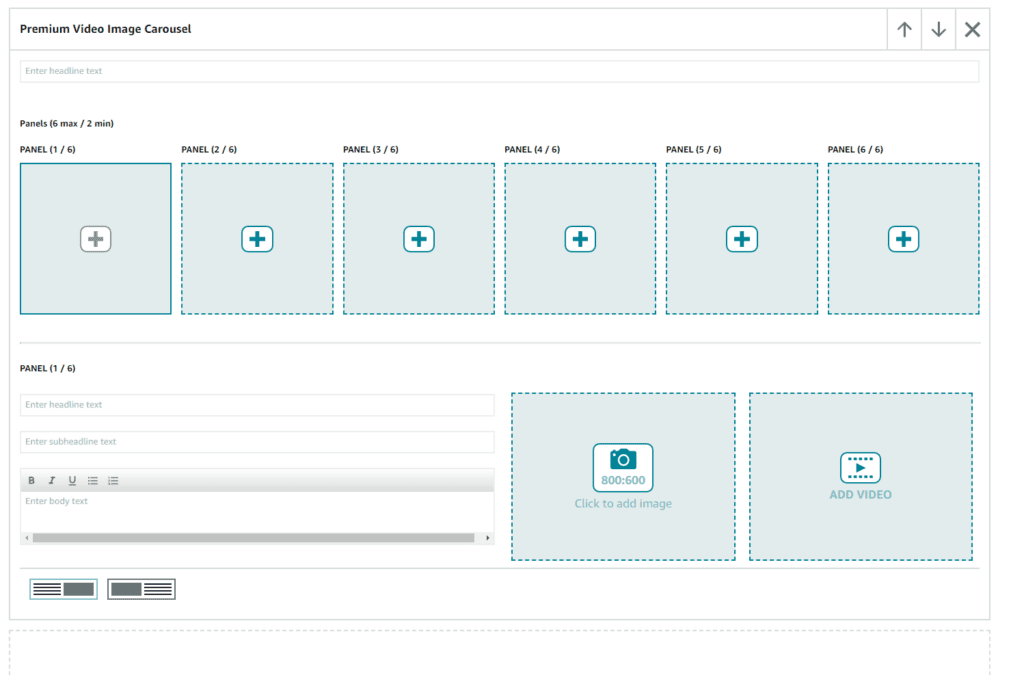The width and height of the screenshot is (1024, 675).
Task: Remove the Premium Video Image Carousel module
Action: pyautogui.click(x=972, y=29)
